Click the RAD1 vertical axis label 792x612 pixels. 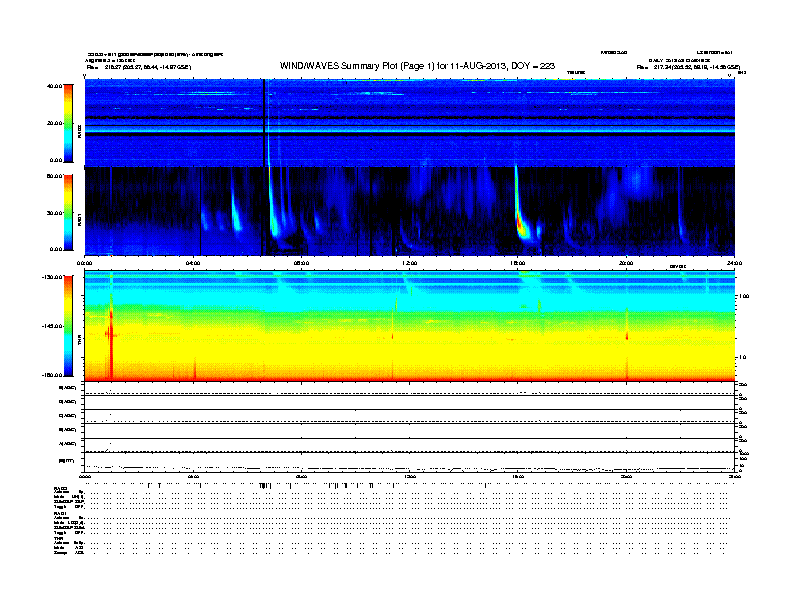coord(79,219)
